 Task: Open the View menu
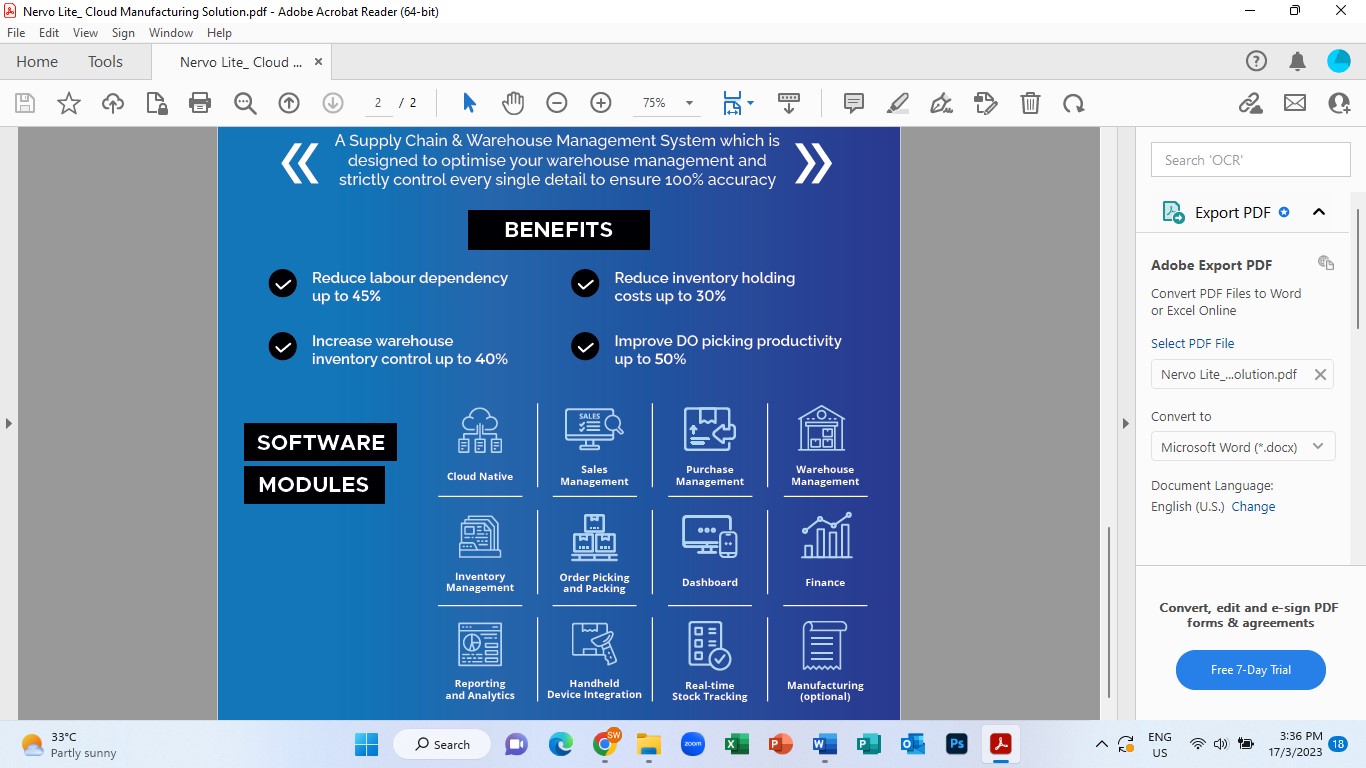click(85, 33)
